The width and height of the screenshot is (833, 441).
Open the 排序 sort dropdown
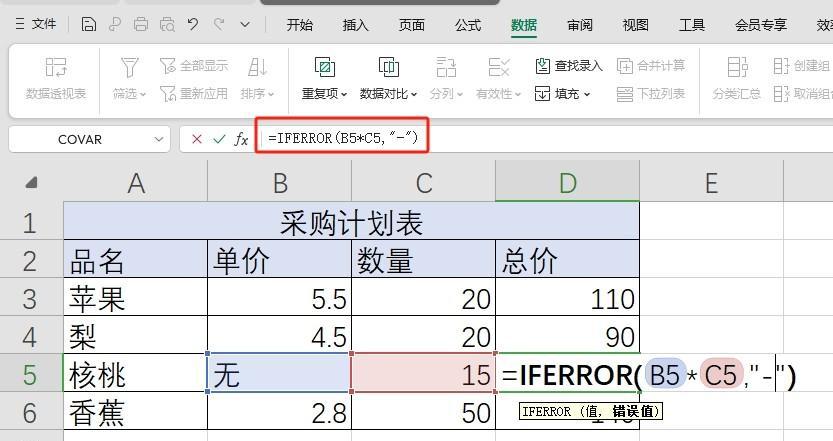point(257,94)
